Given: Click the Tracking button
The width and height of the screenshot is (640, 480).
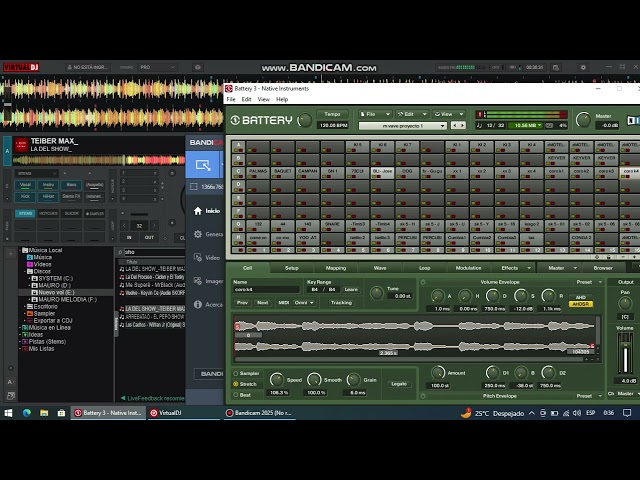Looking at the screenshot, I should point(341,303).
